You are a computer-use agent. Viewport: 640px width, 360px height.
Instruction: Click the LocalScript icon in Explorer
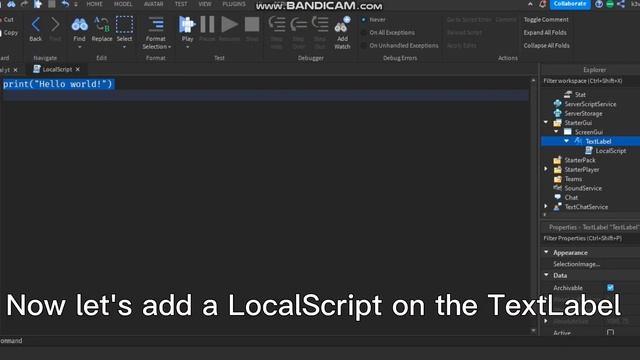pyautogui.click(x=589, y=151)
